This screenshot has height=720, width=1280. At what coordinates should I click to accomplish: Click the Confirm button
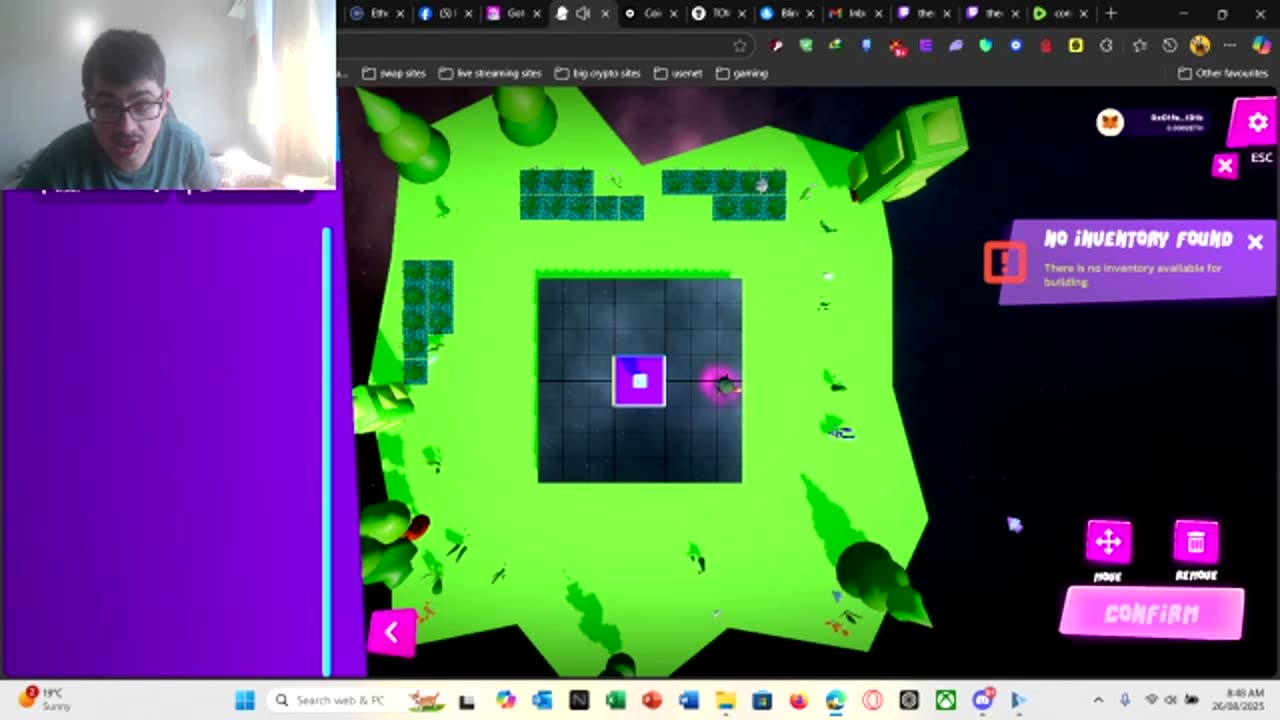(x=1152, y=613)
